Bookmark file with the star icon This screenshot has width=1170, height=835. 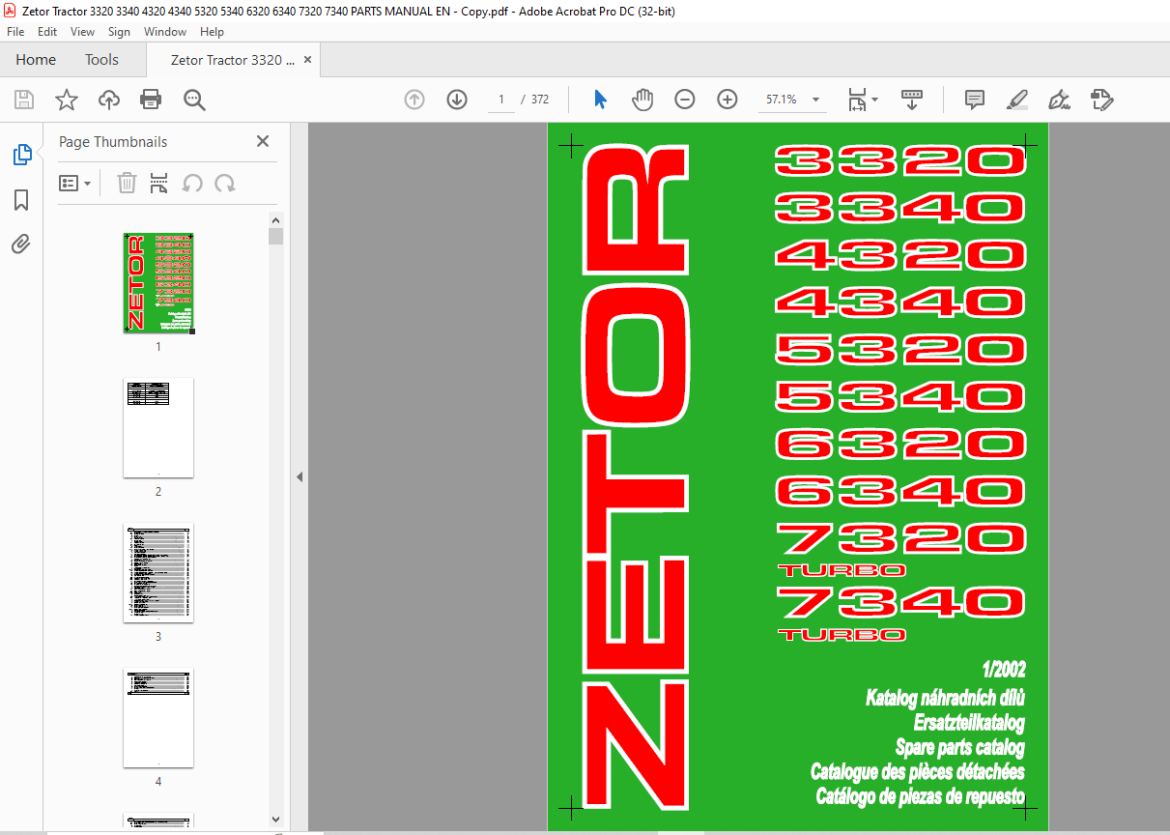point(66,99)
